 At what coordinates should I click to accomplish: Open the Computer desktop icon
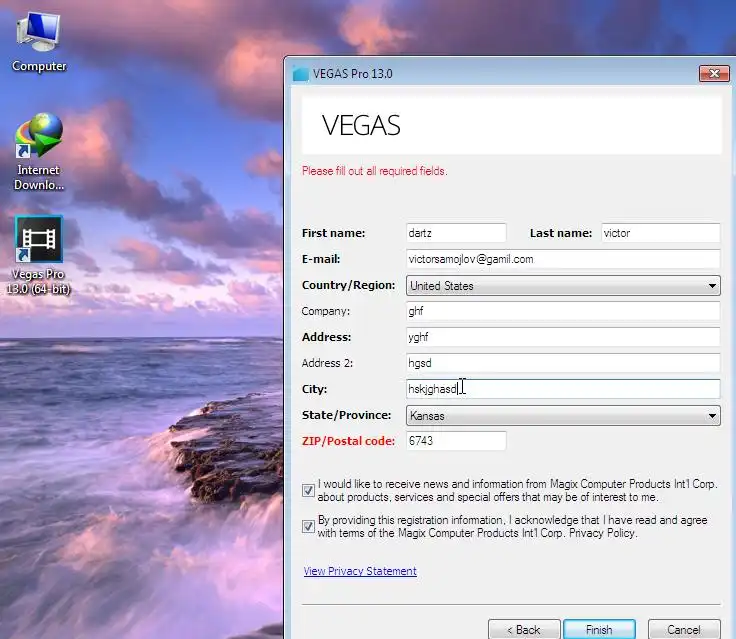tap(39, 42)
